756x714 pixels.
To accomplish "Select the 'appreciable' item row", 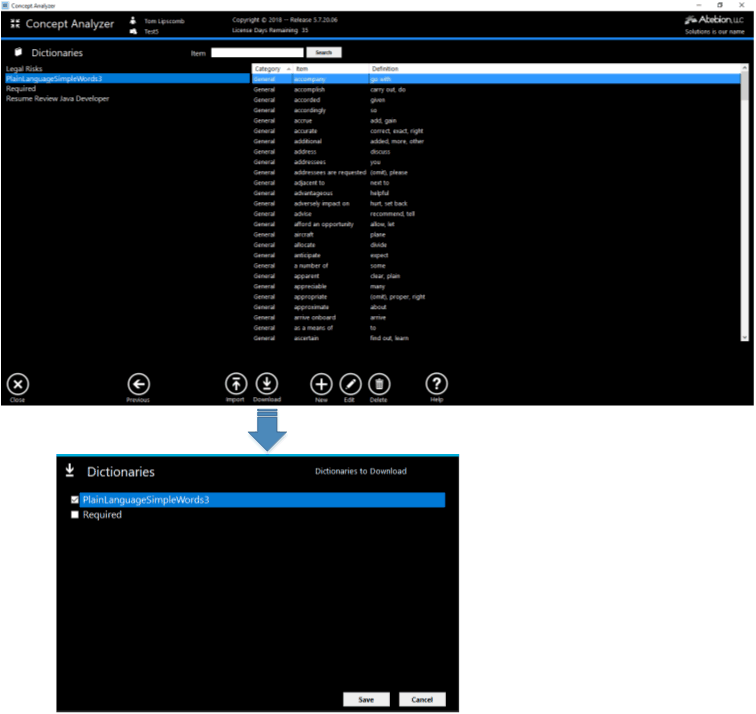I will 496,286.
